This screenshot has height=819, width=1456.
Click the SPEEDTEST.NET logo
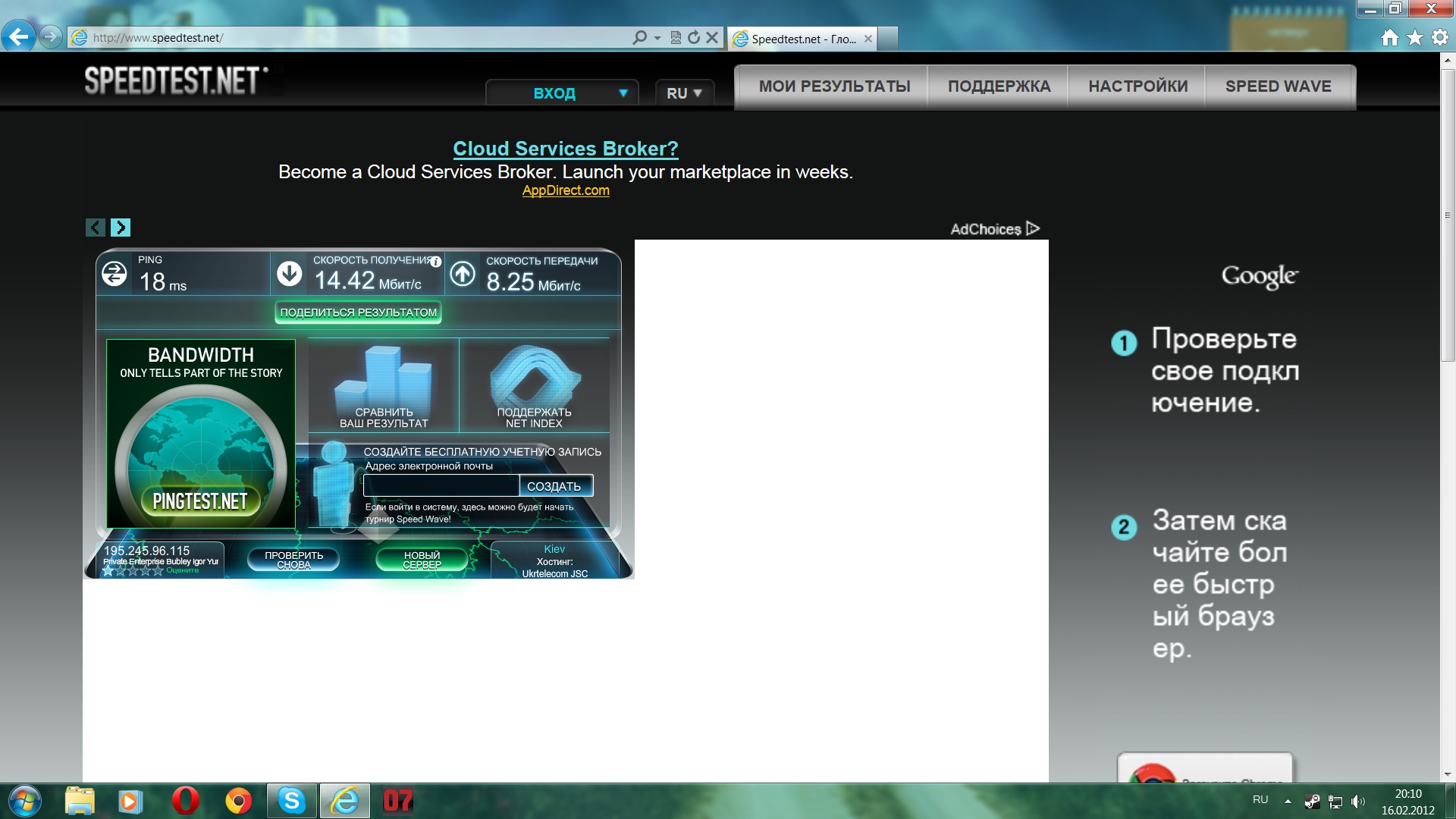176,80
